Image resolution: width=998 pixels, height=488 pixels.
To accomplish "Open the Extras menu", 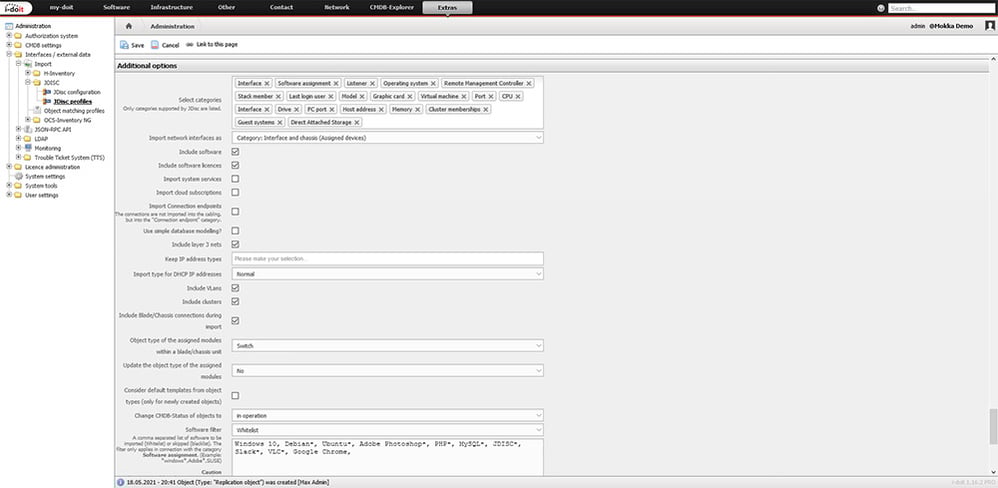I will 447,8.
